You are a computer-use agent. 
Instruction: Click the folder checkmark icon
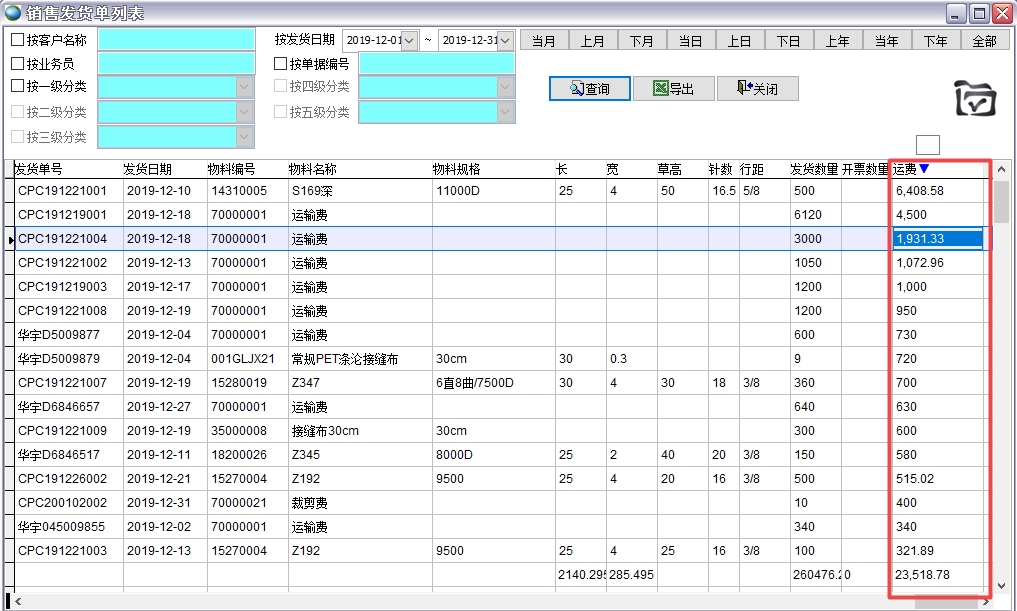[975, 99]
